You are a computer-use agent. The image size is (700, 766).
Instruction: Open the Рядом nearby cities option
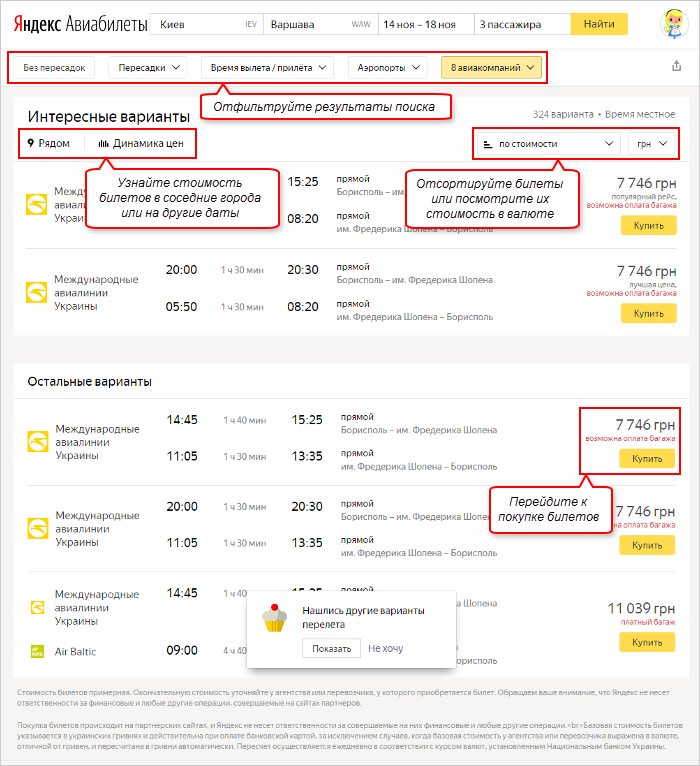point(49,143)
